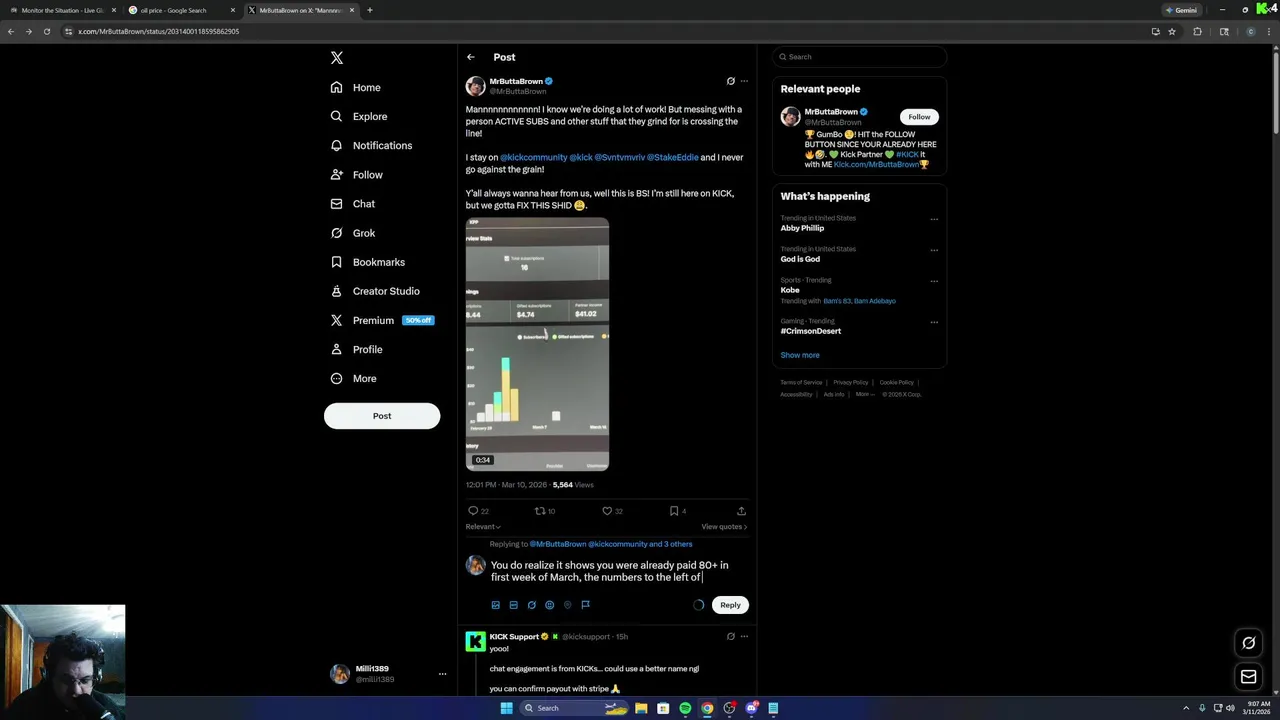Image resolution: width=1280 pixels, height=720 pixels.
Task: Open more options for Kobe trend
Action: point(934,281)
